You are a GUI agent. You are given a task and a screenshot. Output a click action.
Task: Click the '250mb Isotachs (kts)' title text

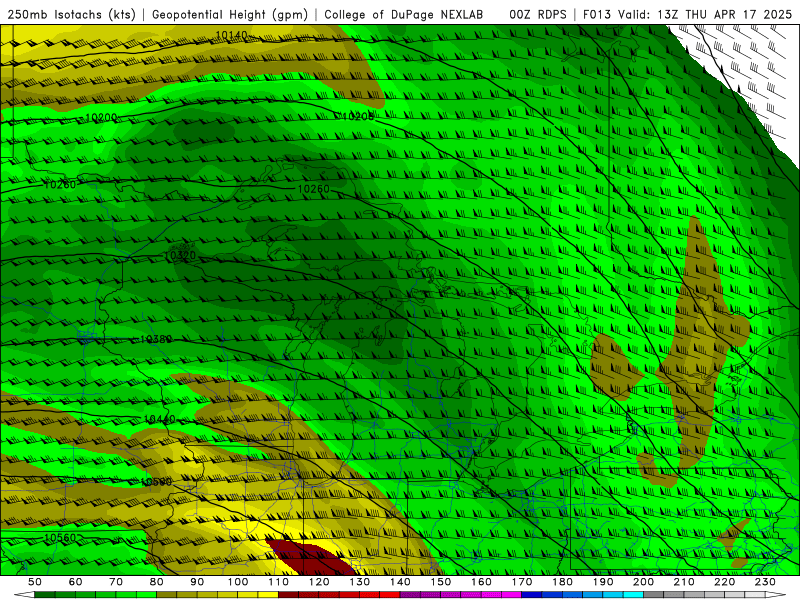tap(72, 15)
